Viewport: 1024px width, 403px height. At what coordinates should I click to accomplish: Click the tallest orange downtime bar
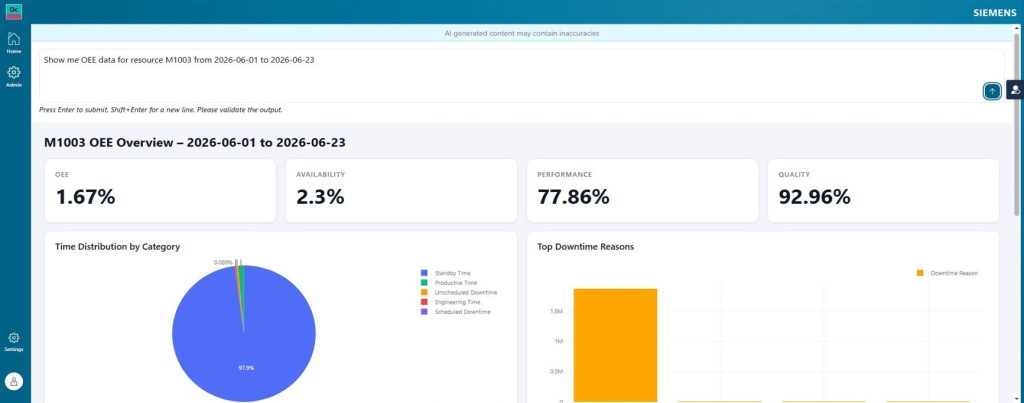615,345
